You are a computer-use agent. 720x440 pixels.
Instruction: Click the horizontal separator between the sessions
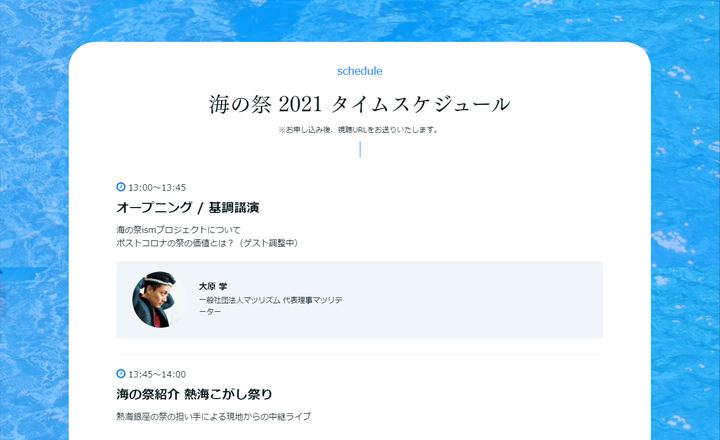coord(360,355)
